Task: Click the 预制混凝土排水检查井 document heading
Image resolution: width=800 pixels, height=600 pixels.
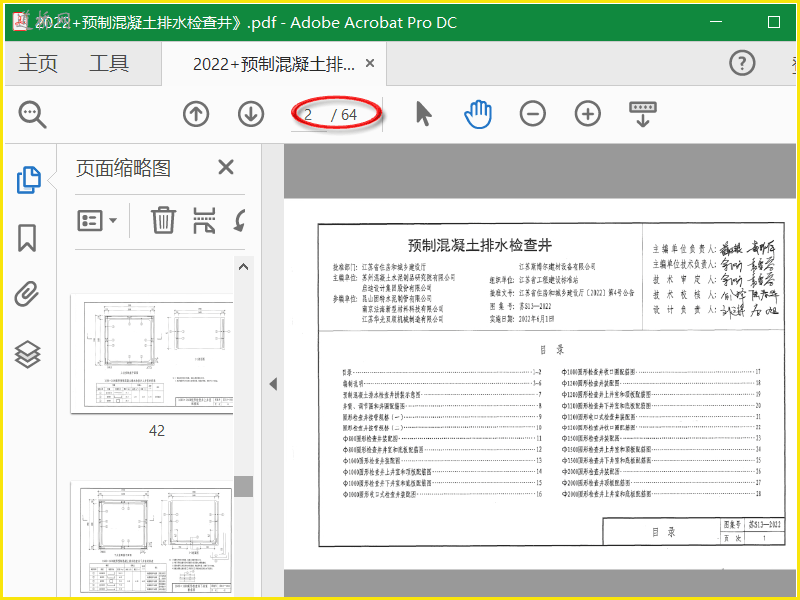Action: (x=480, y=245)
